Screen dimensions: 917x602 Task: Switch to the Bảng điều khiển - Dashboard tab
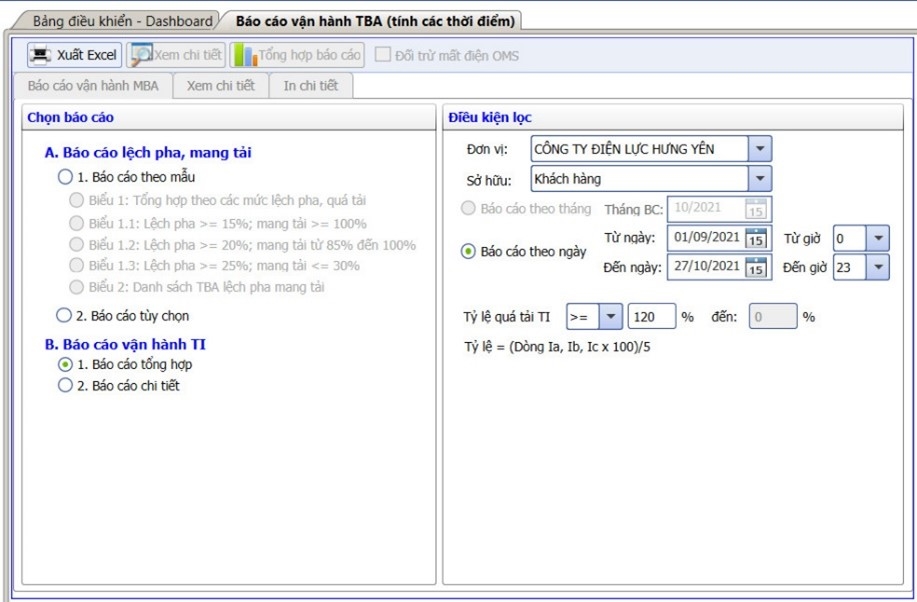point(122,20)
